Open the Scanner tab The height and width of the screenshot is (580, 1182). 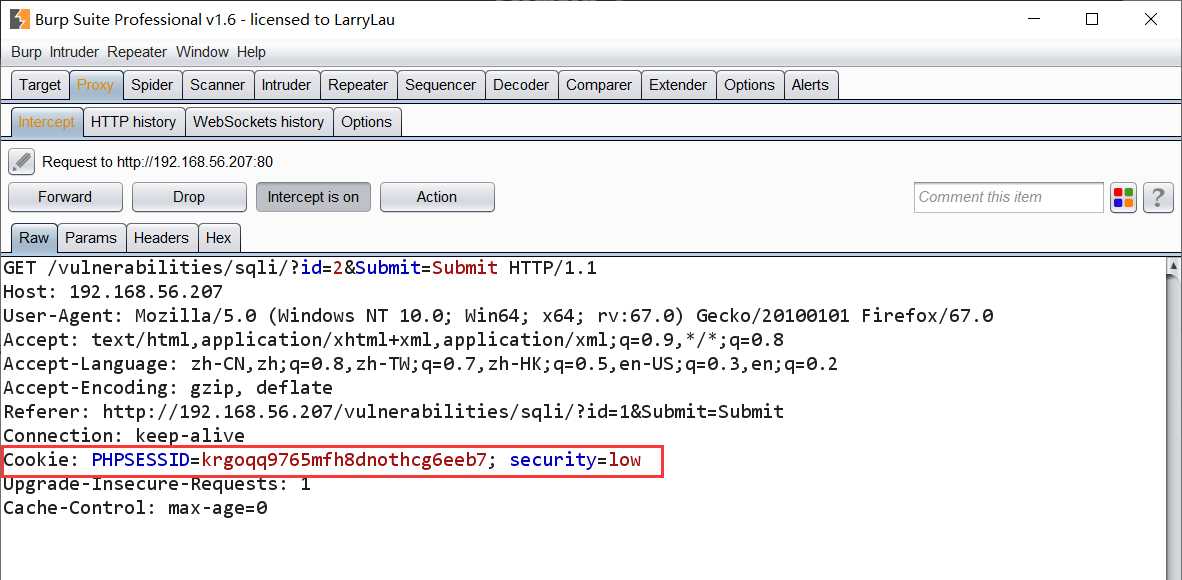point(218,85)
